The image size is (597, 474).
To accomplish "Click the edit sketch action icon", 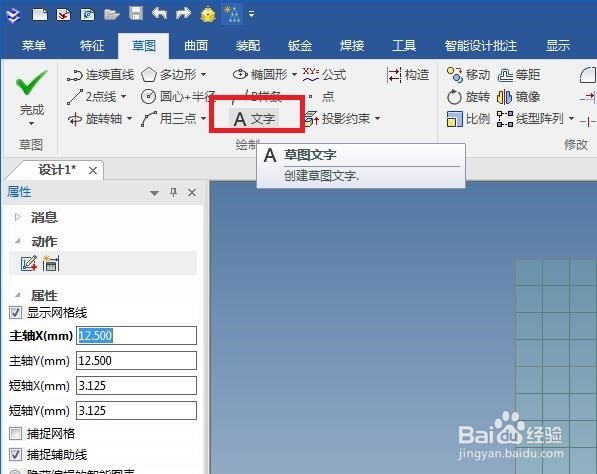I will [29, 263].
